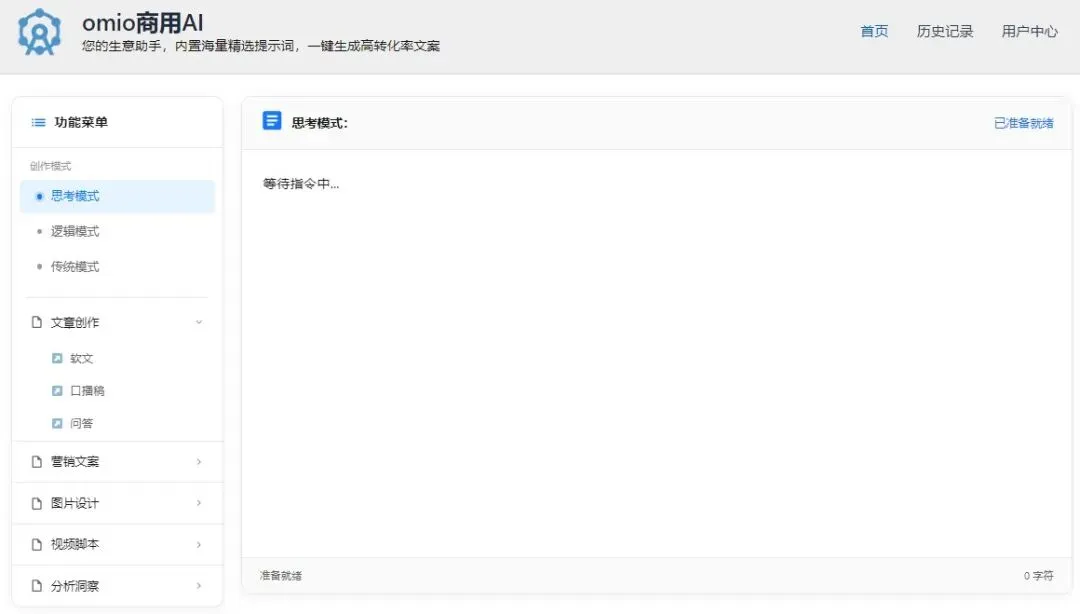The image size is (1080, 614).
Task: Select the 传统模式 creation mode
Action: (x=75, y=266)
